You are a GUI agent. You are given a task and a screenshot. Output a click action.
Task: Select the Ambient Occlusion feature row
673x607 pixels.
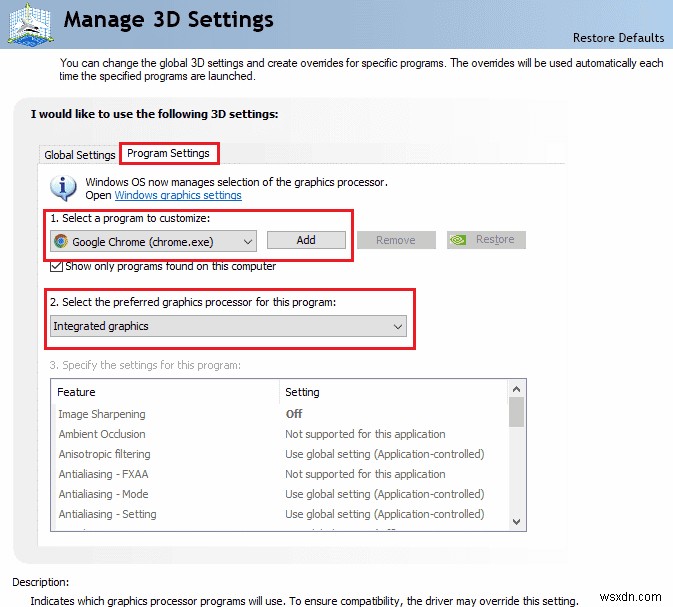(101, 434)
